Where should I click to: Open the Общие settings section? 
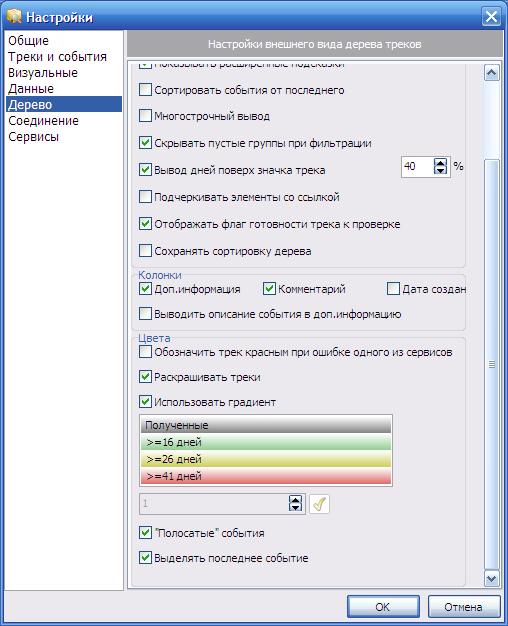(28, 40)
